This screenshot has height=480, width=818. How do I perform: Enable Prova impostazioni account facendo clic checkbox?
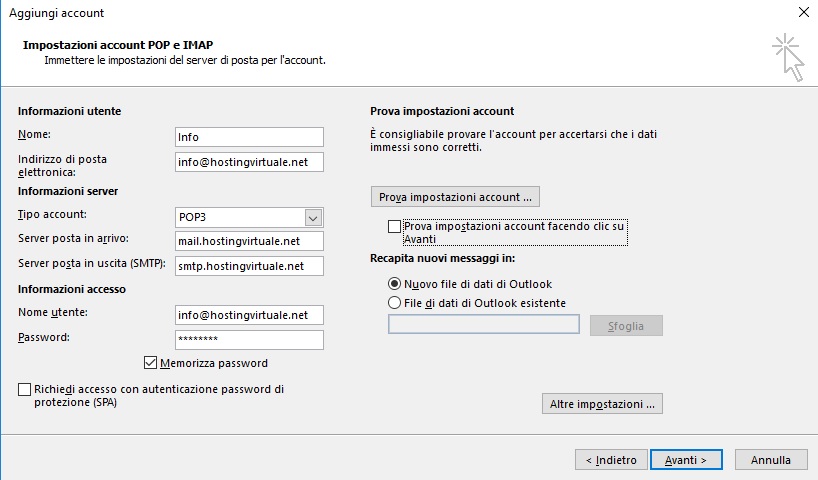pyautogui.click(x=394, y=226)
